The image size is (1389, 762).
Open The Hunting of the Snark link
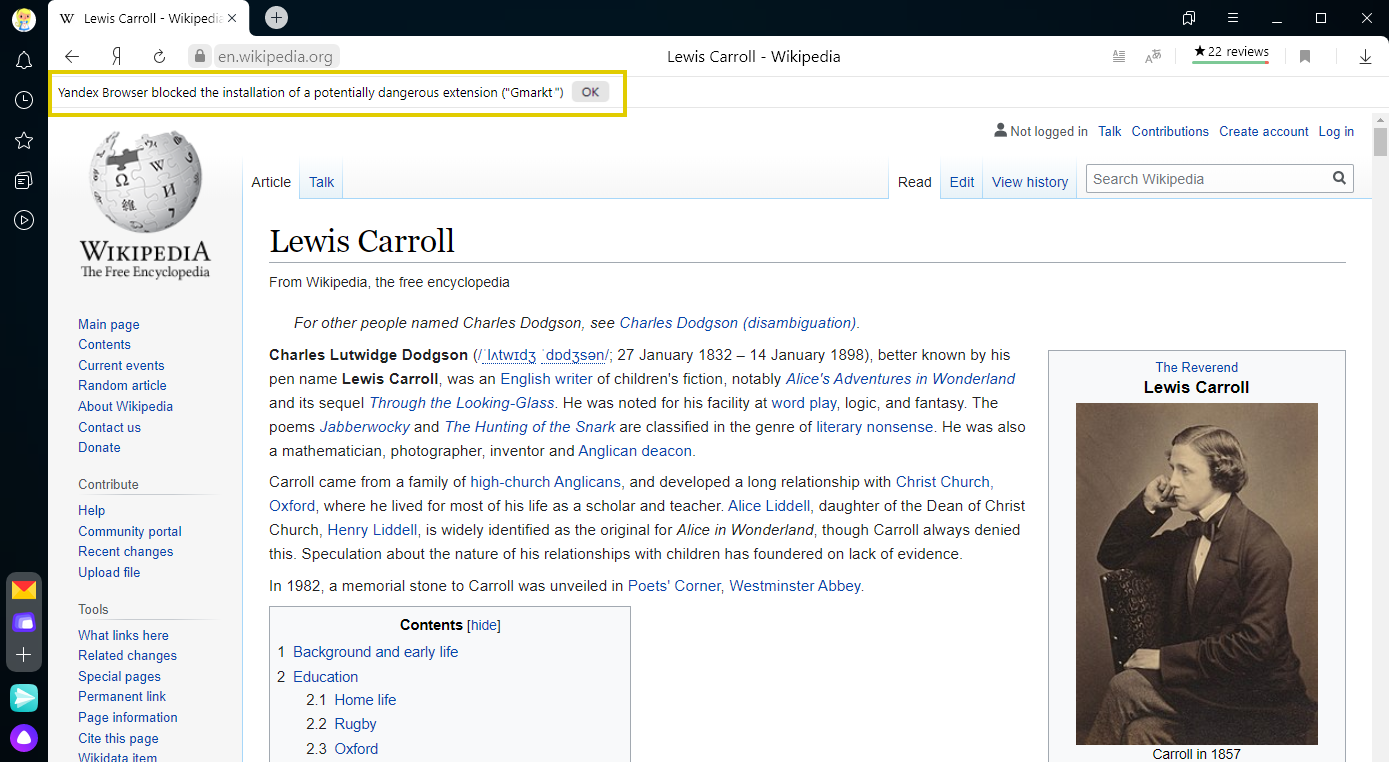530,427
